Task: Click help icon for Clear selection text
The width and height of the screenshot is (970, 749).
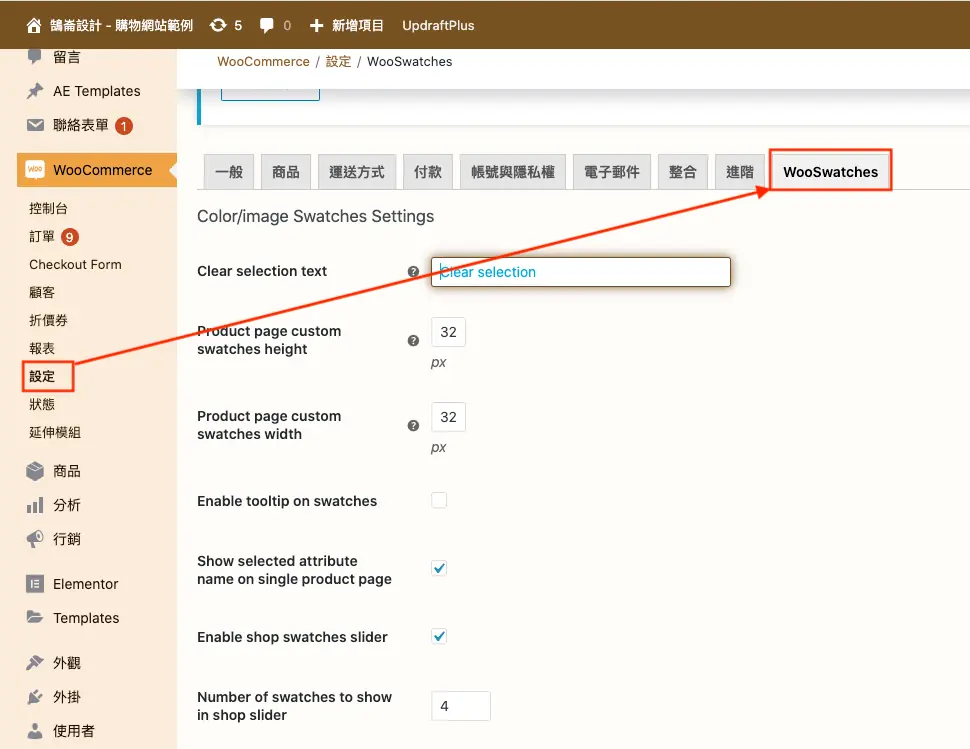Action: 413,272
